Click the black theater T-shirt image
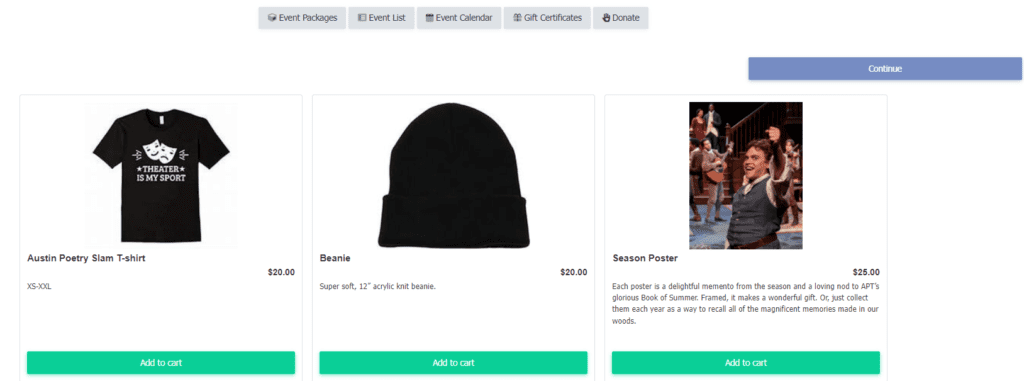The image size is (1024, 381). [x=161, y=175]
